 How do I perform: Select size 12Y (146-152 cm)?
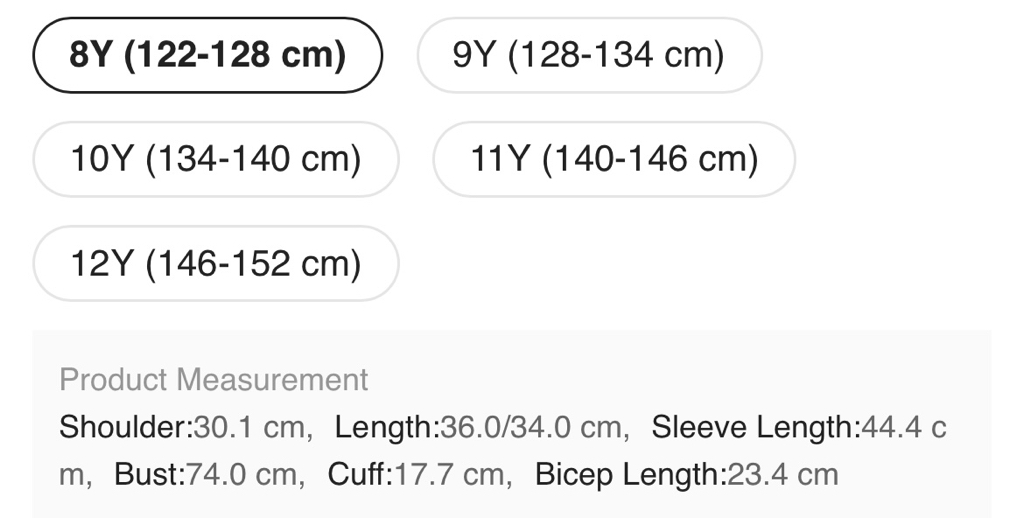(216, 263)
